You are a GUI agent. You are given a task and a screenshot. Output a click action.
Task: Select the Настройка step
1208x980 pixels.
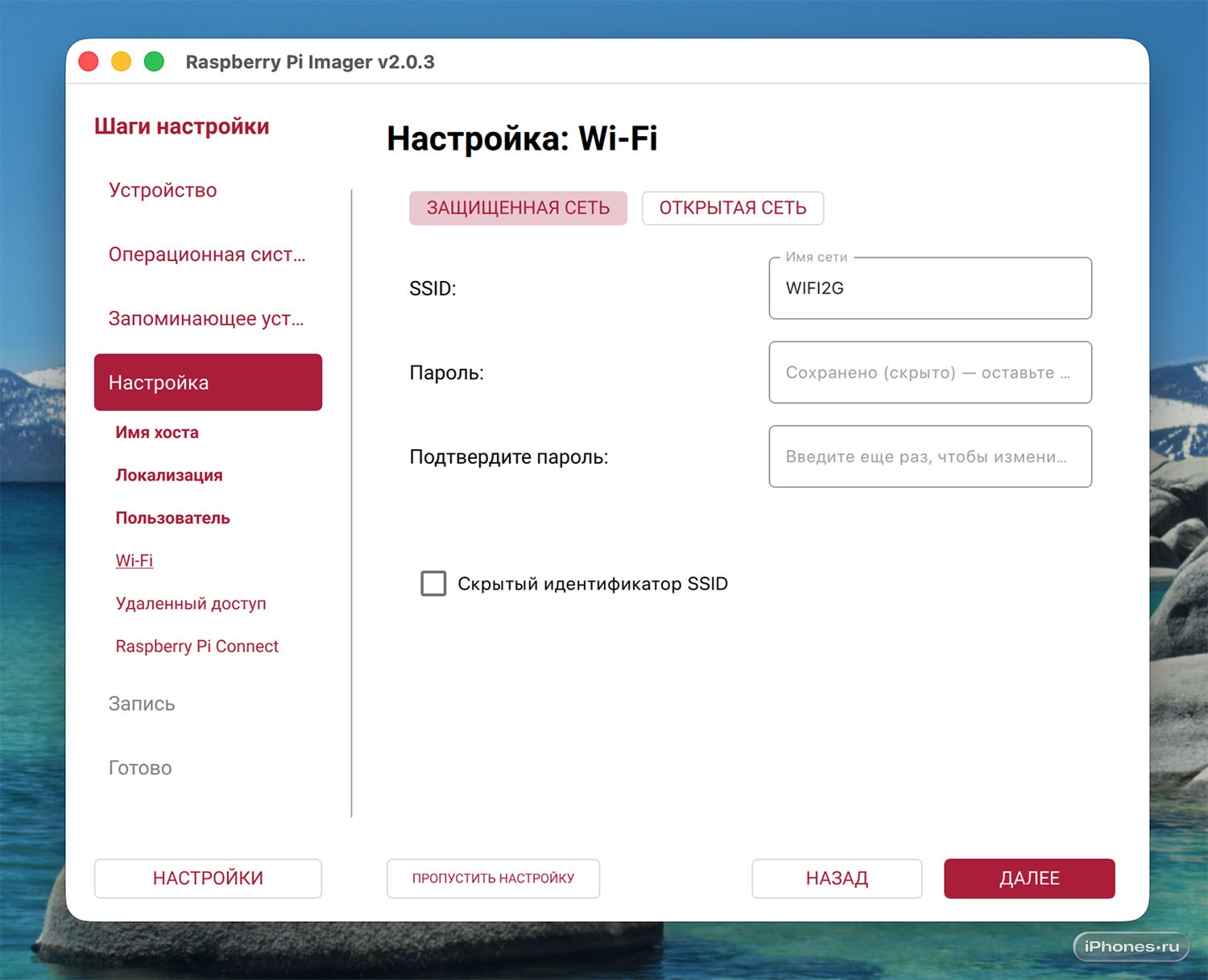[x=208, y=382]
